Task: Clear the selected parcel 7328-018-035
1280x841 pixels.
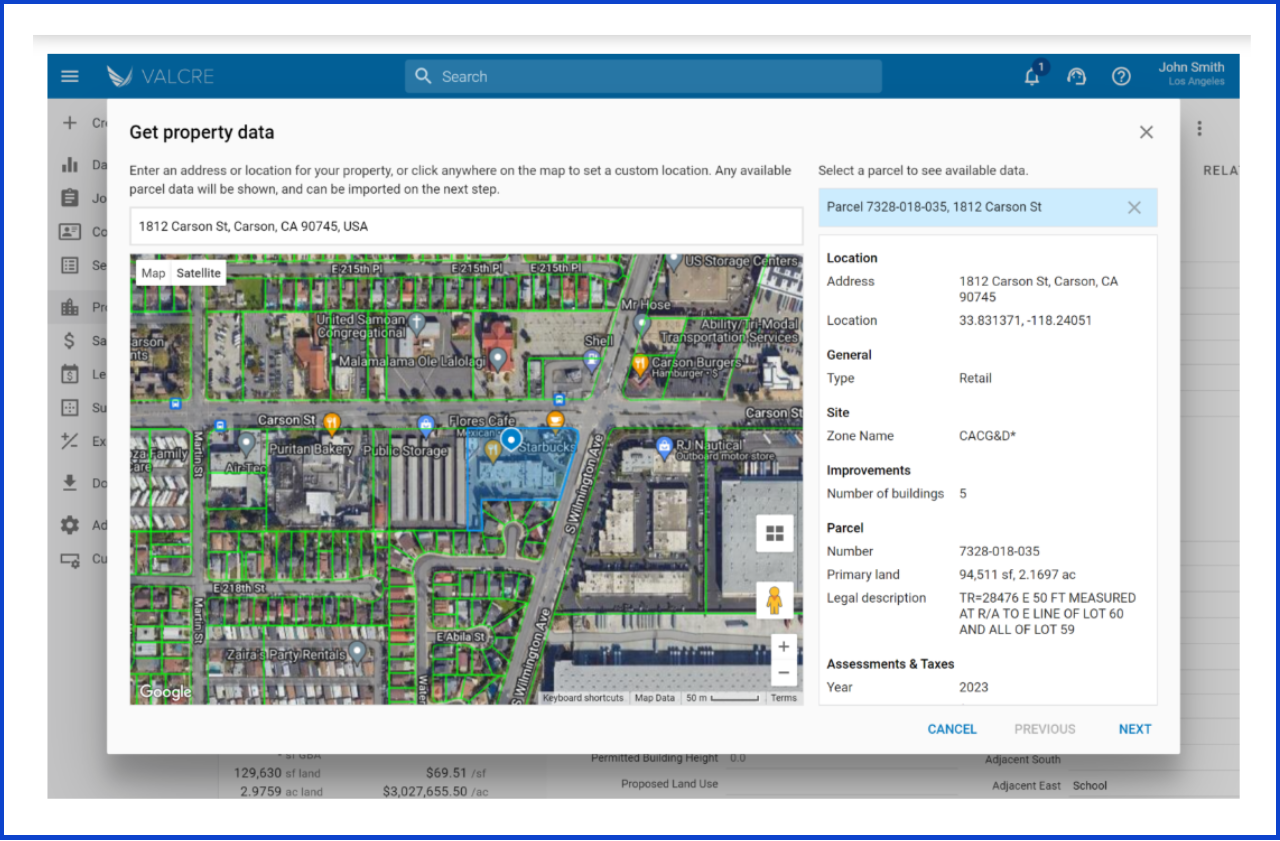Action: click(x=1134, y=207)
